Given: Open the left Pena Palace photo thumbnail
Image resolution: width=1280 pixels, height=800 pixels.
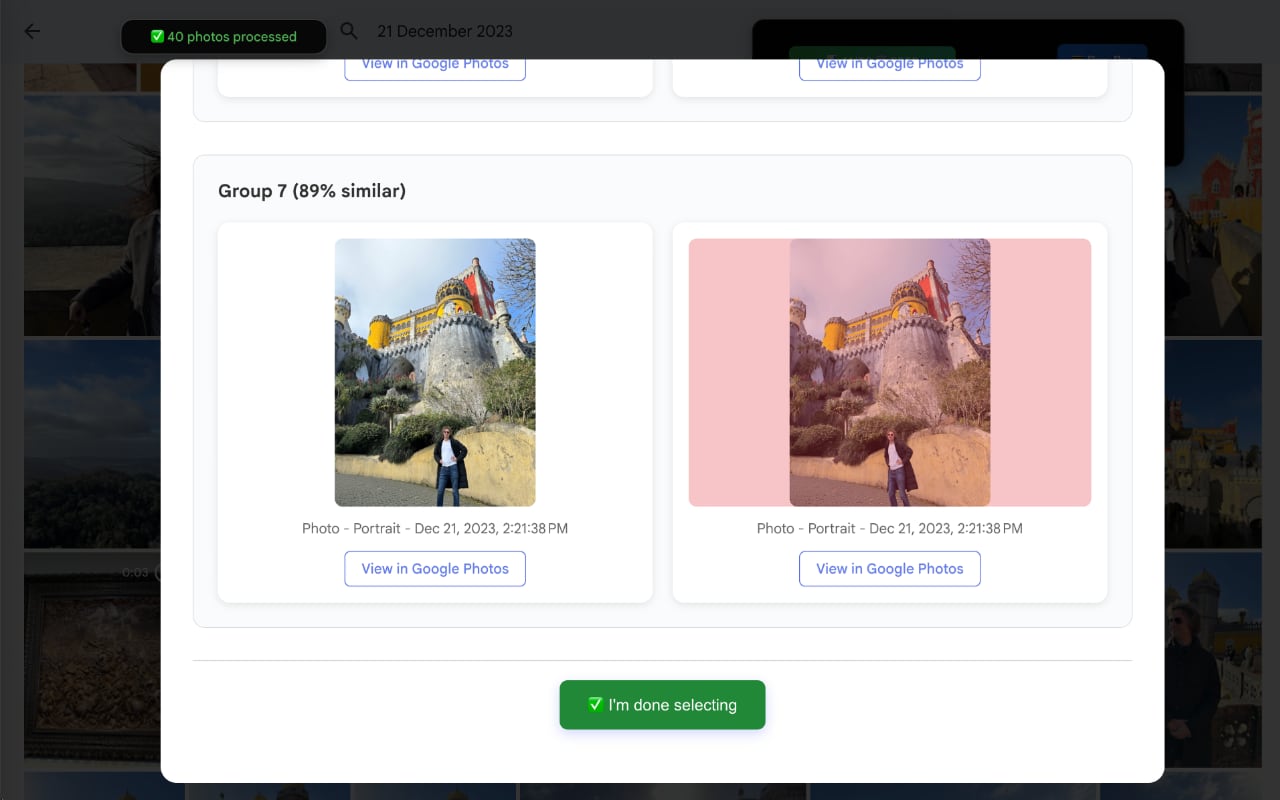Looking at the screenshot, I should point(434,373).
